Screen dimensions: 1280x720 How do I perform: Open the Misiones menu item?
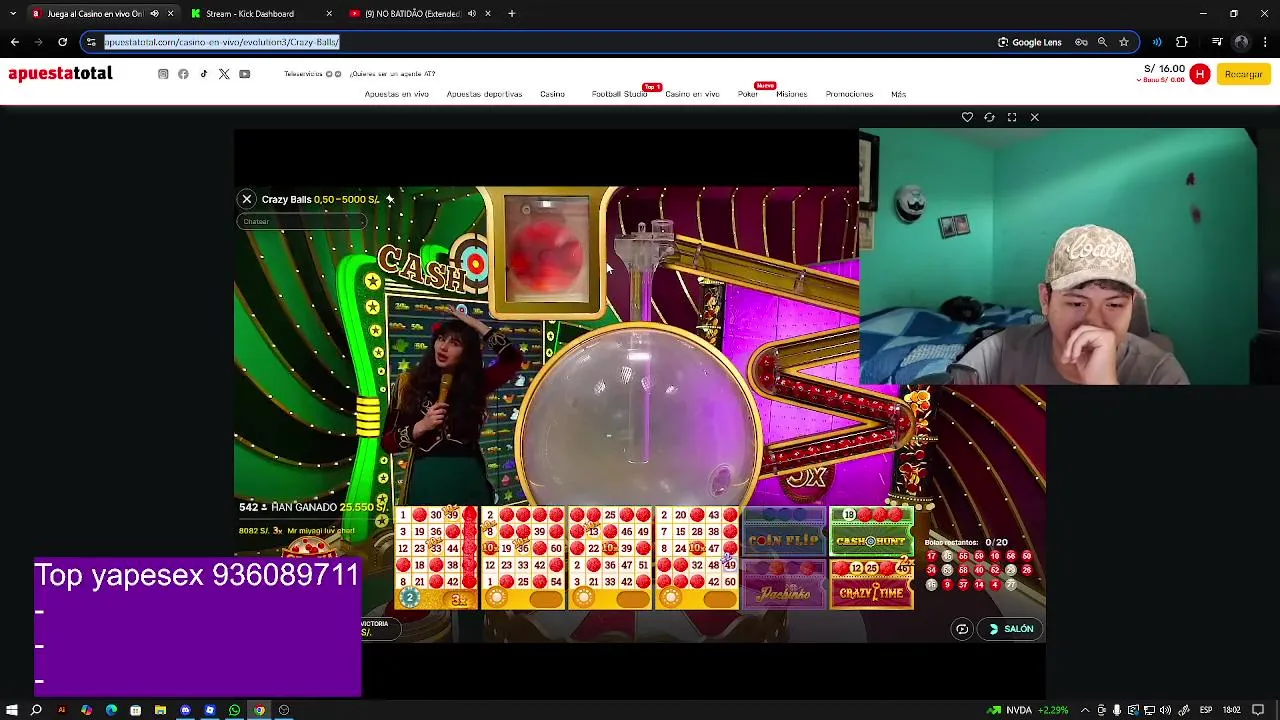tap(791, 94)
